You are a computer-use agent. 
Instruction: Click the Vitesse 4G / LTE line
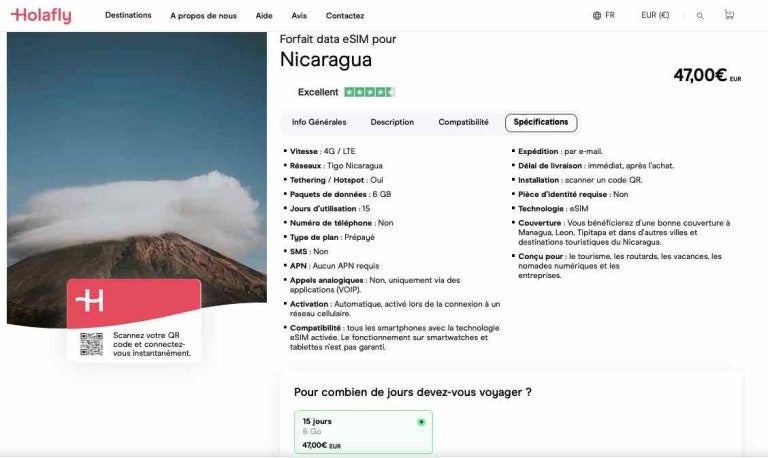pos(322,151)
